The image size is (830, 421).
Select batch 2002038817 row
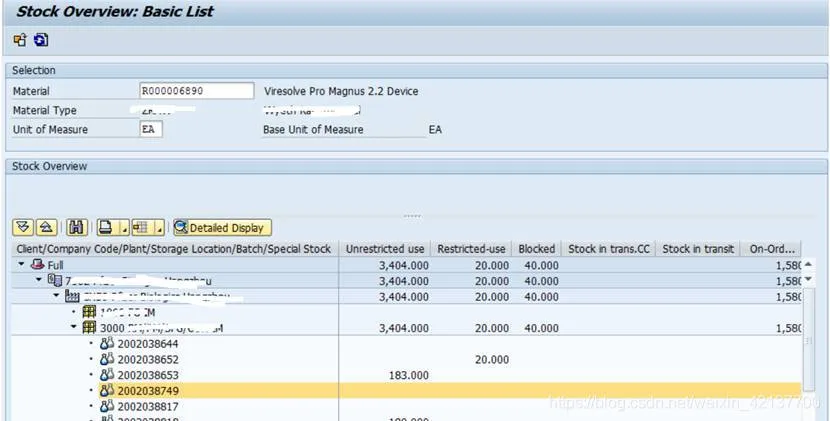tap(148, 407)
